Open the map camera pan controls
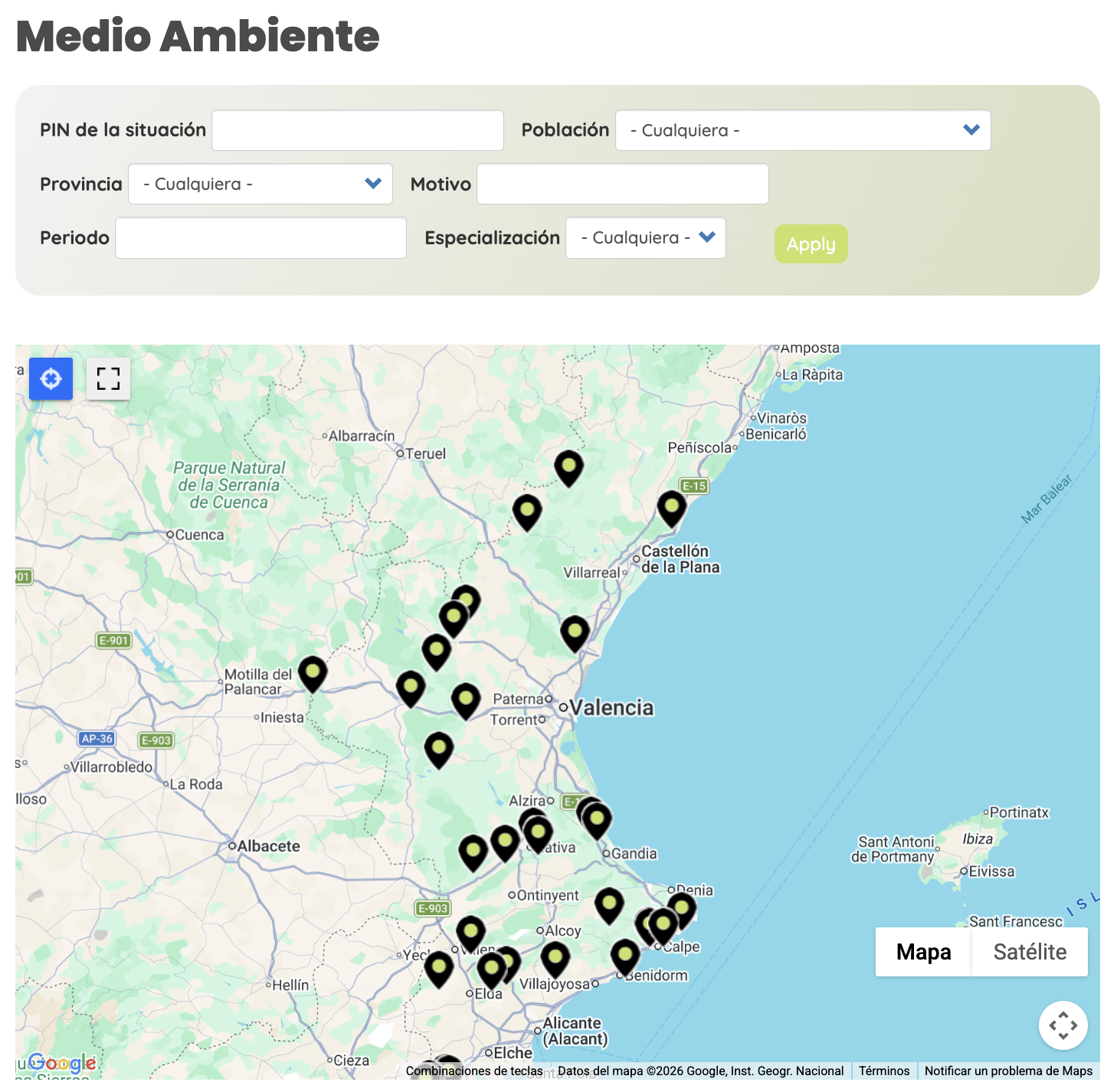This screenshot has width=1117, height=1092. point(1063,1025)
